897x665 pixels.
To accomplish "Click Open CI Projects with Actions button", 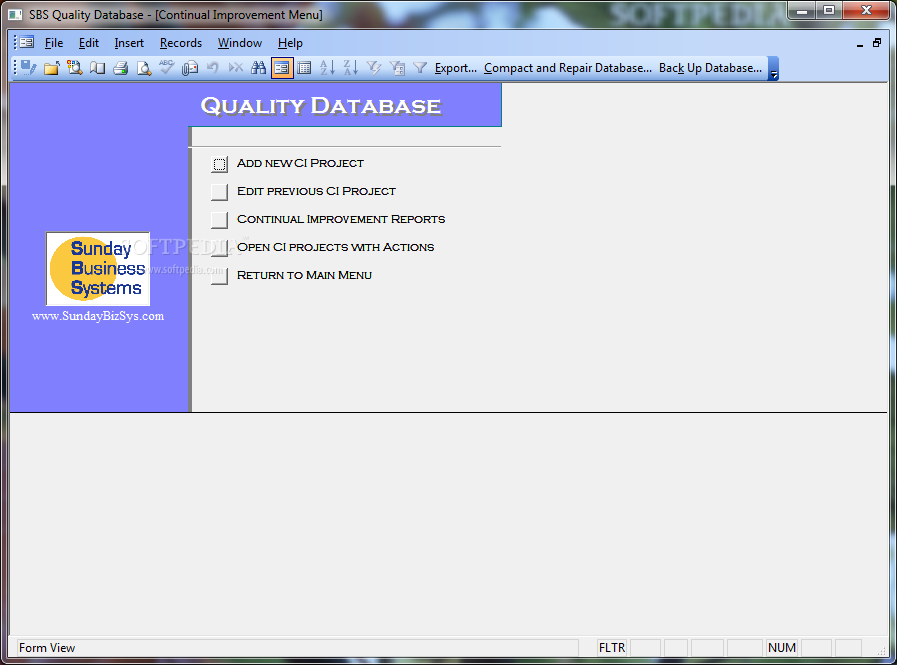I will (219, 248).
